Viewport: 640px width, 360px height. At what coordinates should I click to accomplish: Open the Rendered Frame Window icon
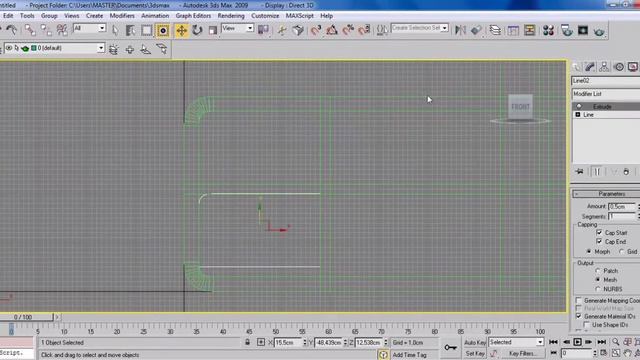coord(583,30)
